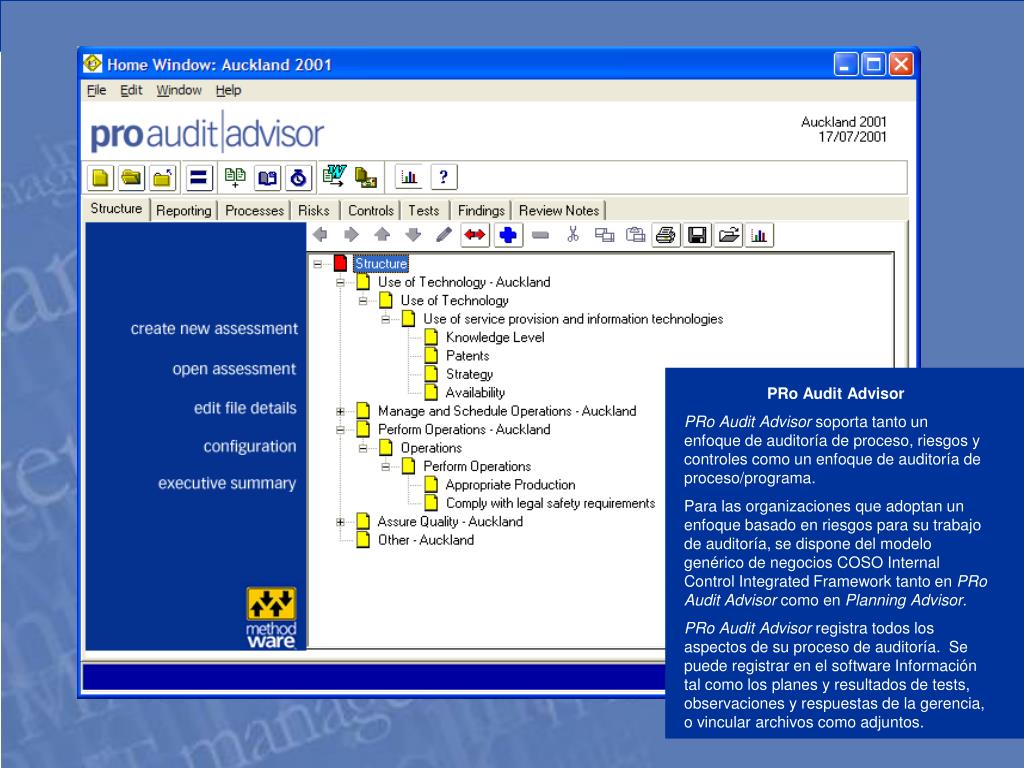Click the question mark help icon
Image resolution: width=1024 pixels, height=768 pixels.
point(443,177)
